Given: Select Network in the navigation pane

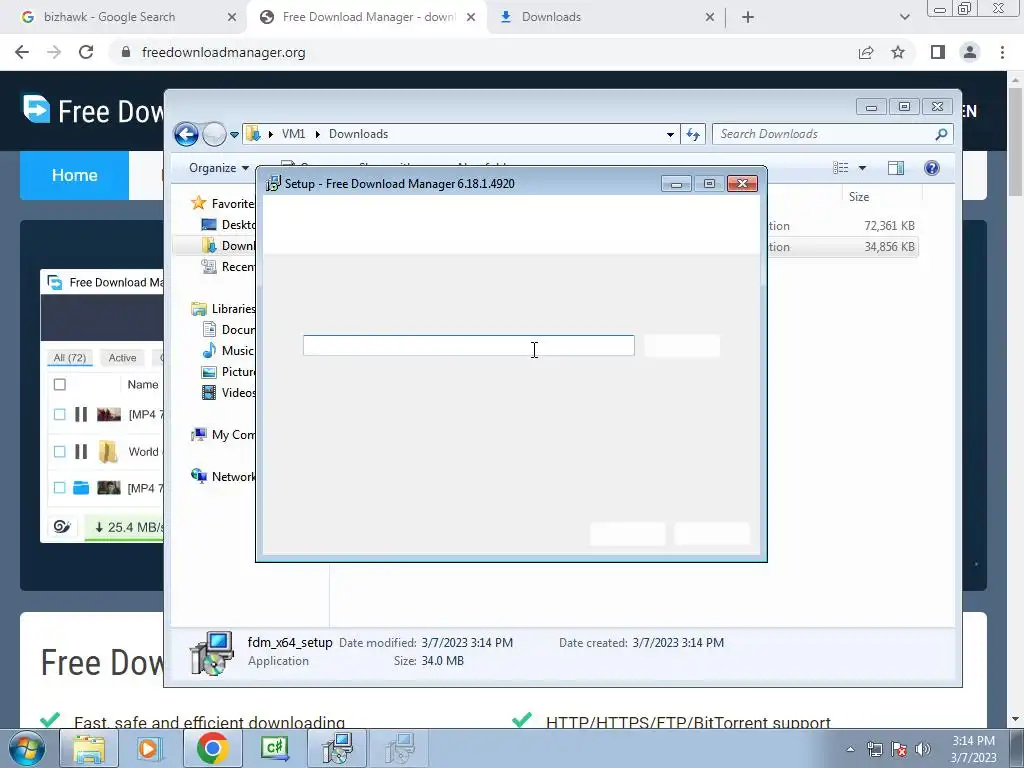Looking at the screenshot, I should 223,477.
